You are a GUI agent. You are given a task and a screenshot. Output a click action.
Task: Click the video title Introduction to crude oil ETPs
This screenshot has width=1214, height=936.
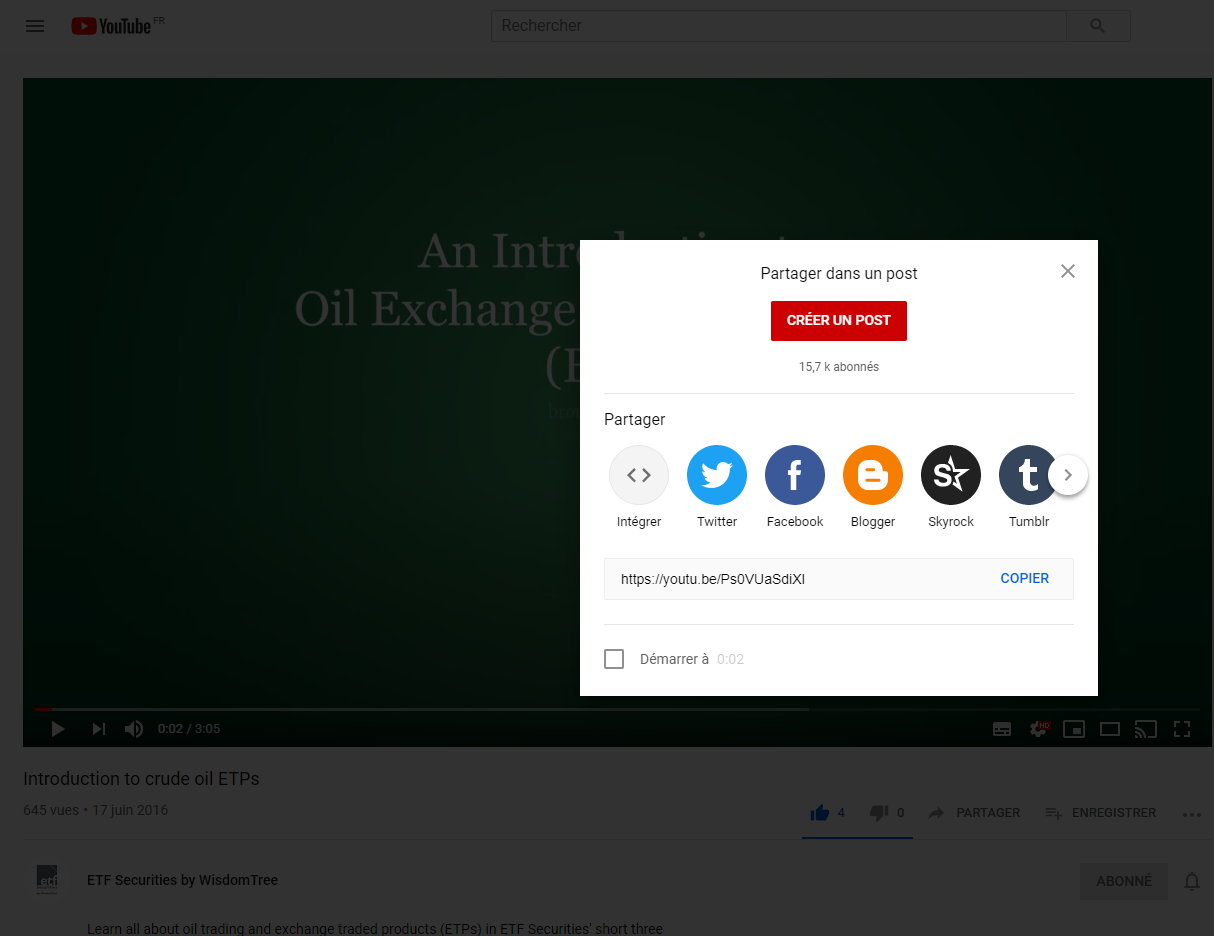pyautogui.click(x=141, y=778)
